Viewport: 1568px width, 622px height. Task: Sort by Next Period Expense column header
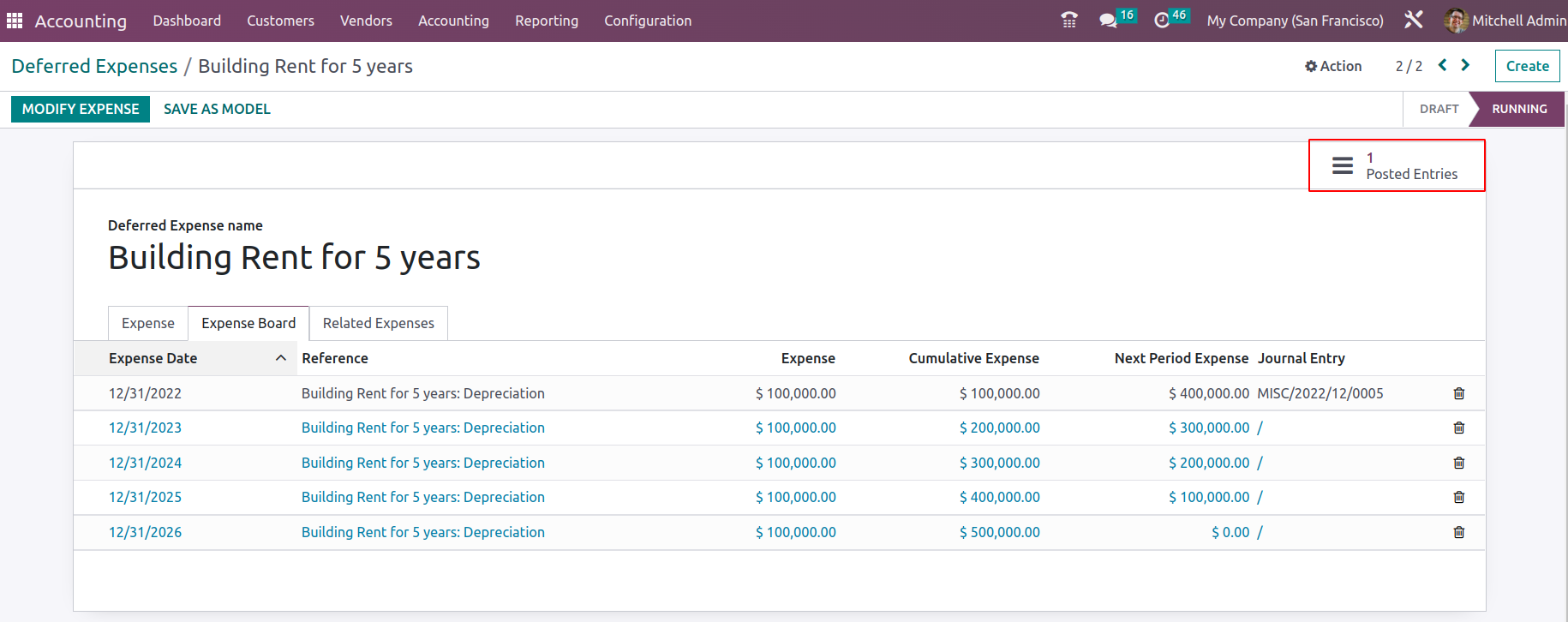(x=1182, y=358)
